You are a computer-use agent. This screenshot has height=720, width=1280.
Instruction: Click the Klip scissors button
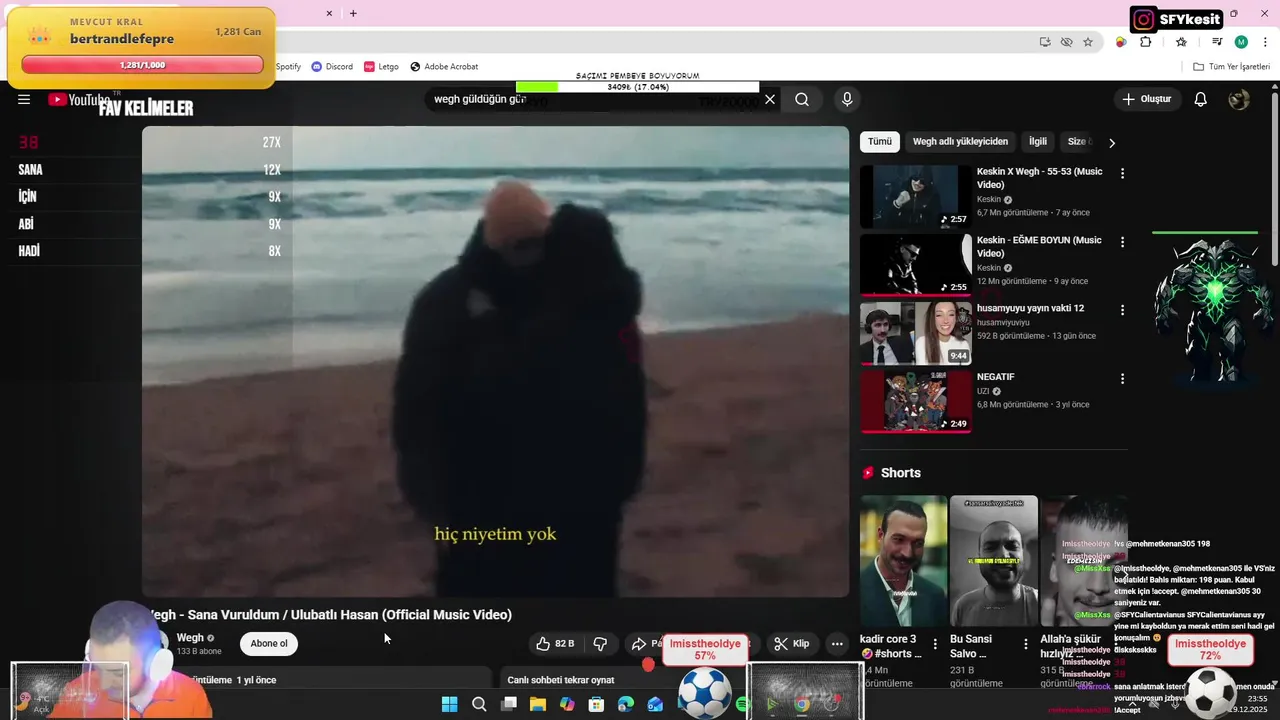coord(792,643)
